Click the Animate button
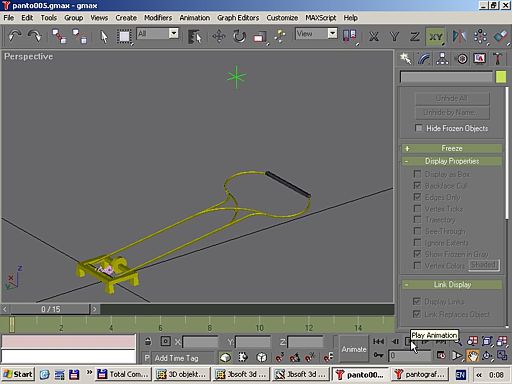The image size is (512, 384). 354,349
